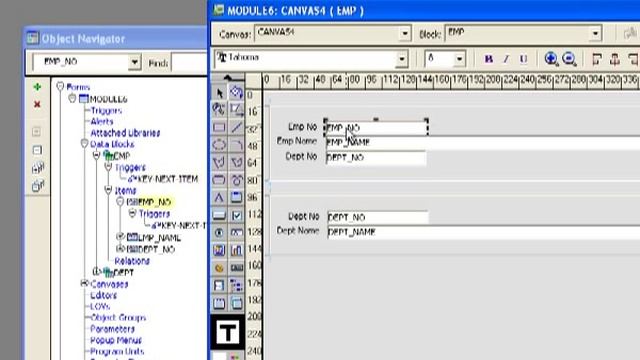The image size is (640, 360).
Task: Select the Chart Item tool
Action: click(x=236, y=250)
